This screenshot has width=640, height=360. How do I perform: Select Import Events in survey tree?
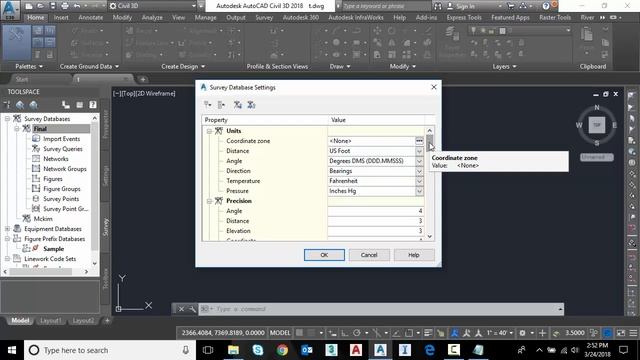point(61,139)
